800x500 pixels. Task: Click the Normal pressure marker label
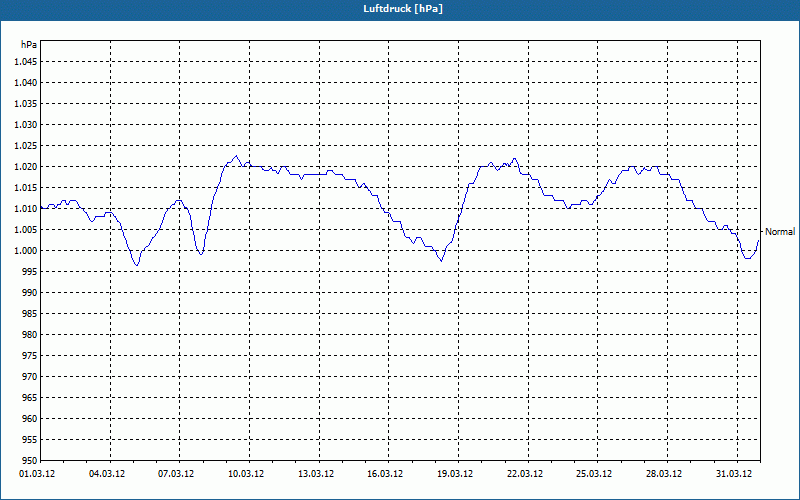point(780,232)
